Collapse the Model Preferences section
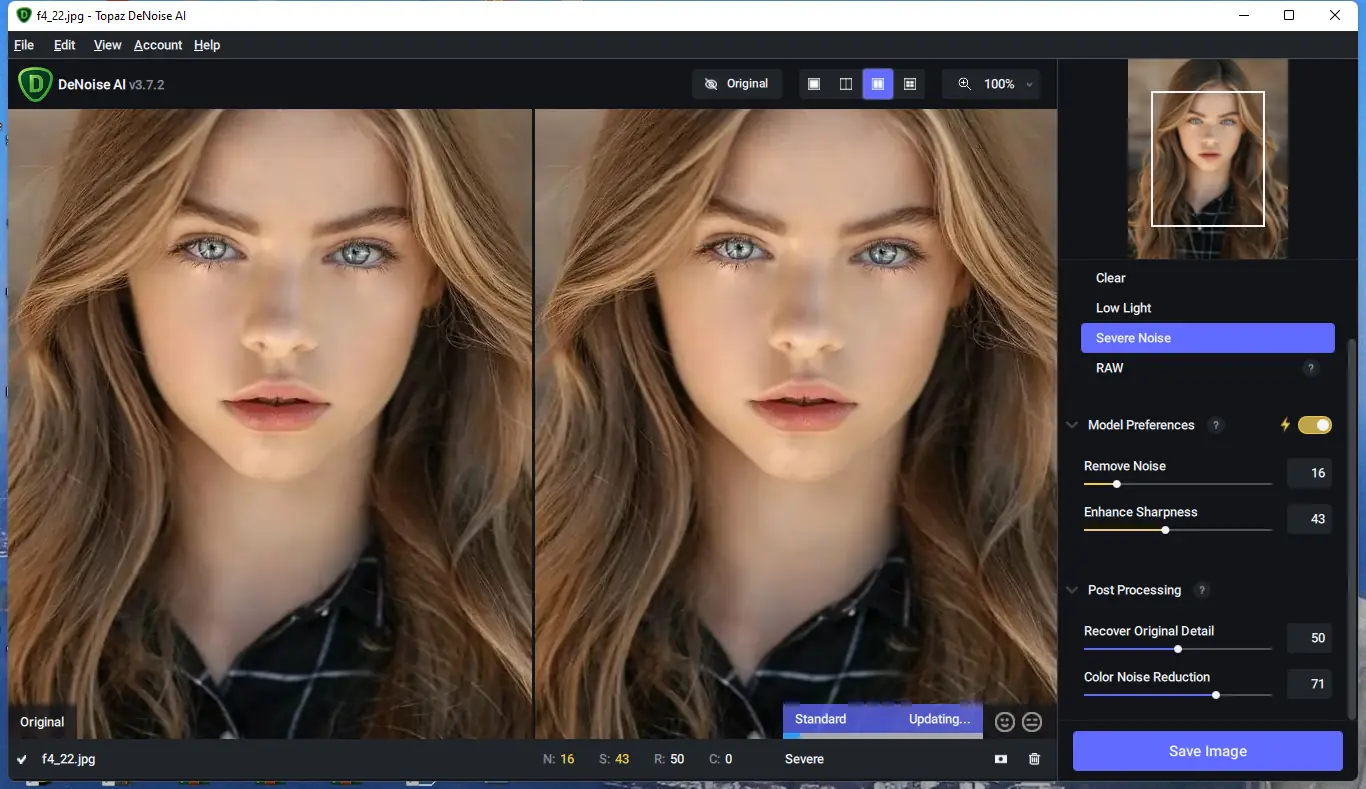Image resolution: width=1366 pixels, height=789 pixels. point(1072,425)
